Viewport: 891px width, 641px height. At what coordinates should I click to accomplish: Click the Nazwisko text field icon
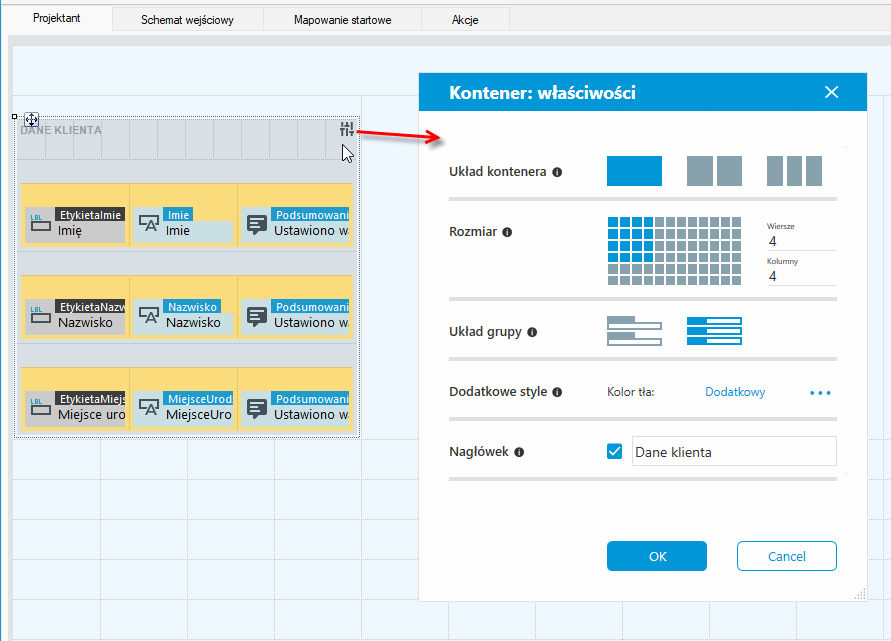149,315
